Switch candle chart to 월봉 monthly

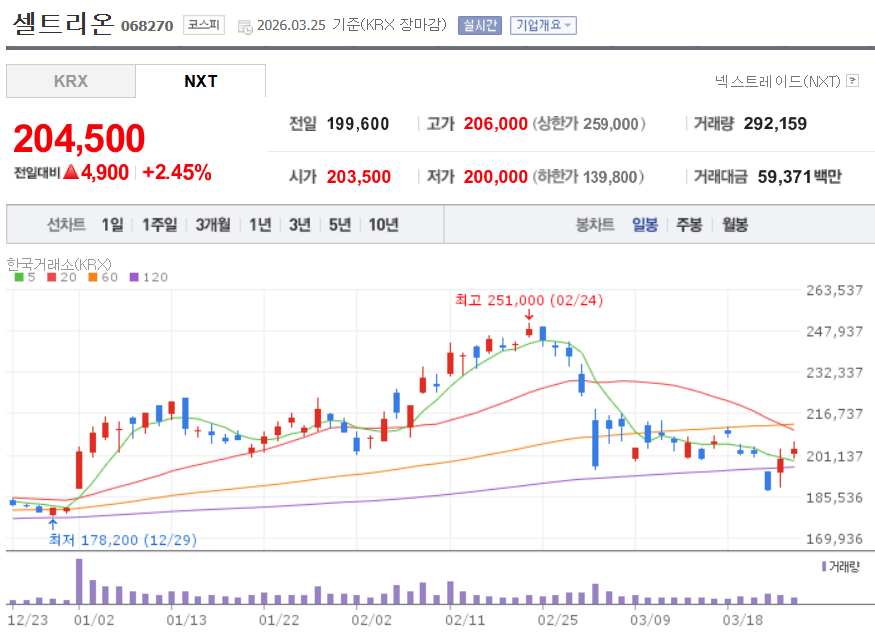pyautogui.click(x=735, y=225)
